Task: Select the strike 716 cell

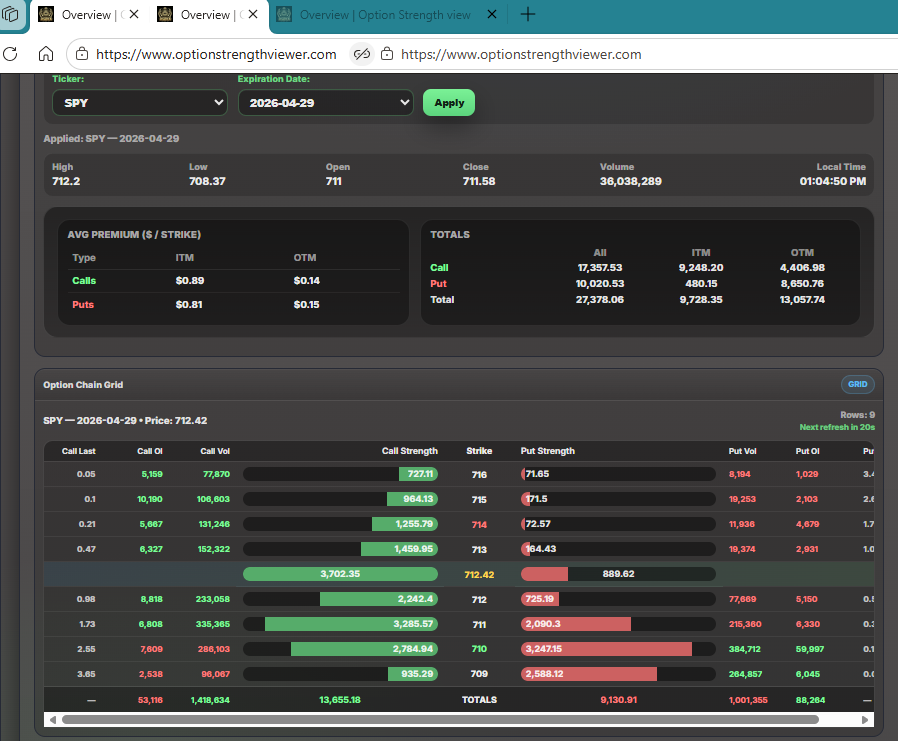Action: [x=479, y=475]
